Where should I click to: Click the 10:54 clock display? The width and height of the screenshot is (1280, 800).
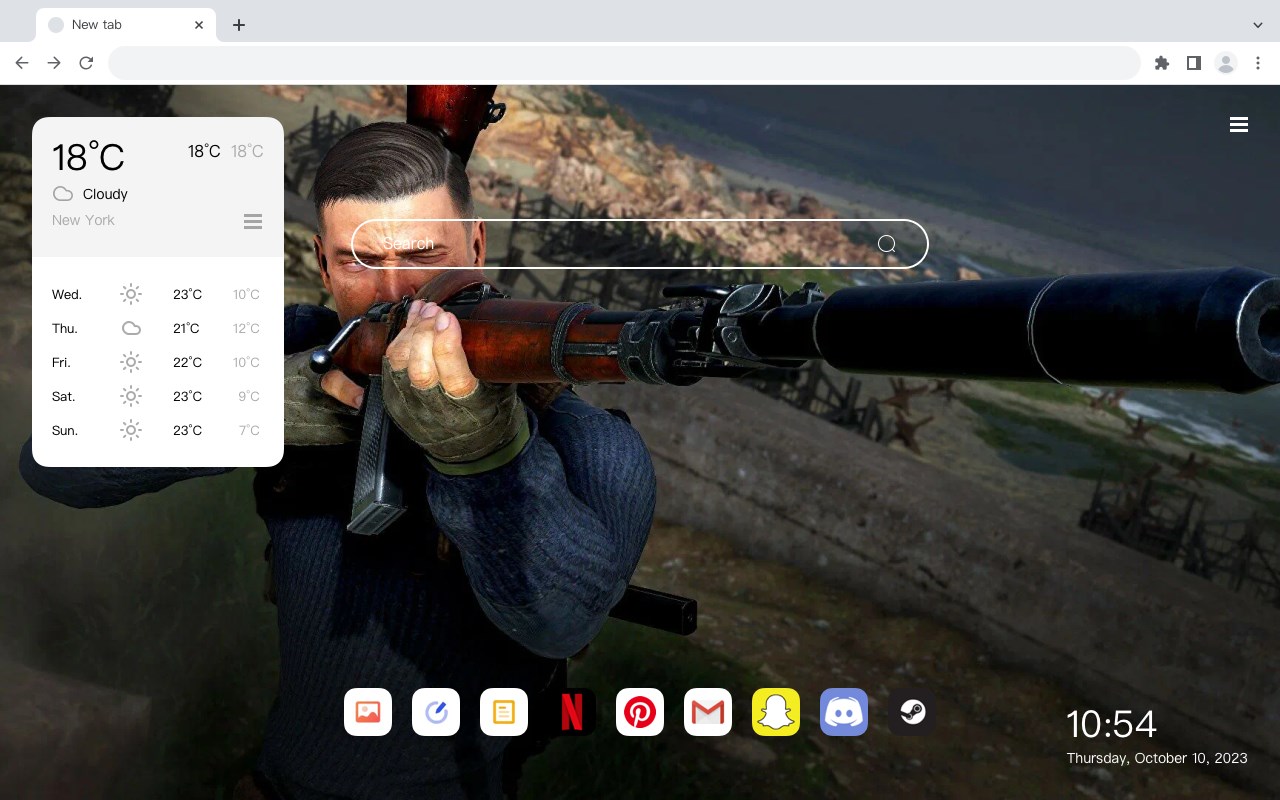point(1111,724)
